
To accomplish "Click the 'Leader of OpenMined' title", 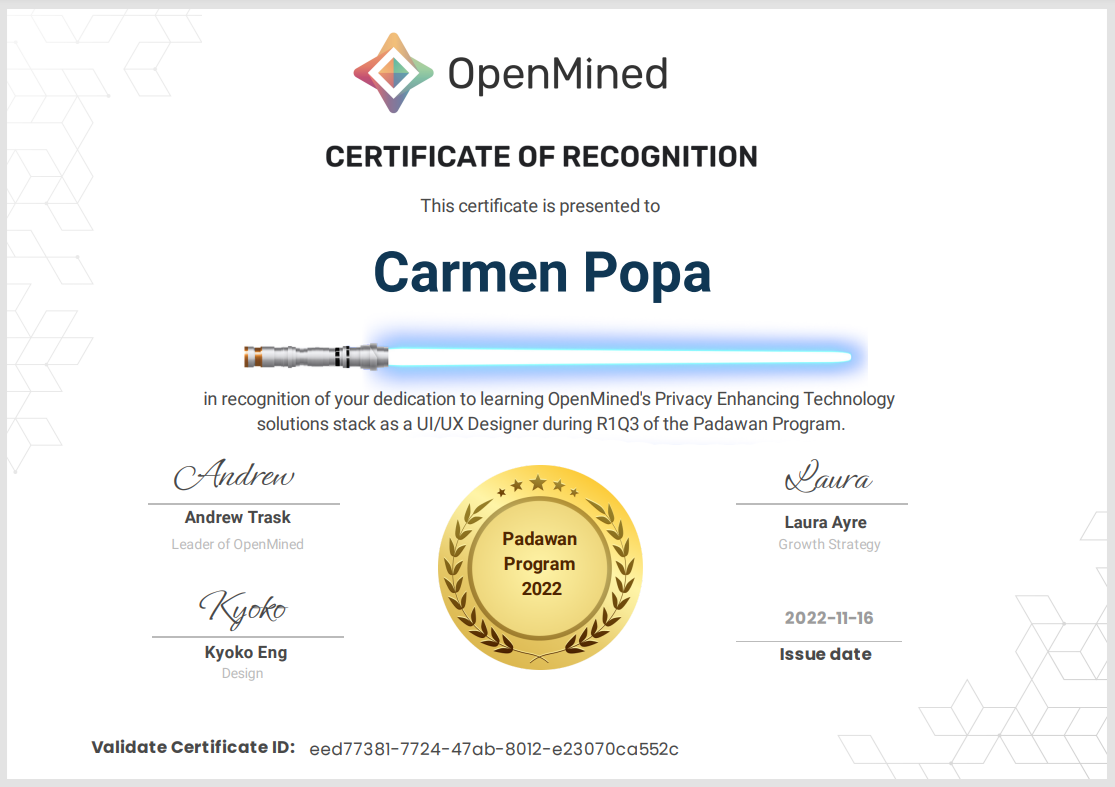I will click(x=238, y=545).
